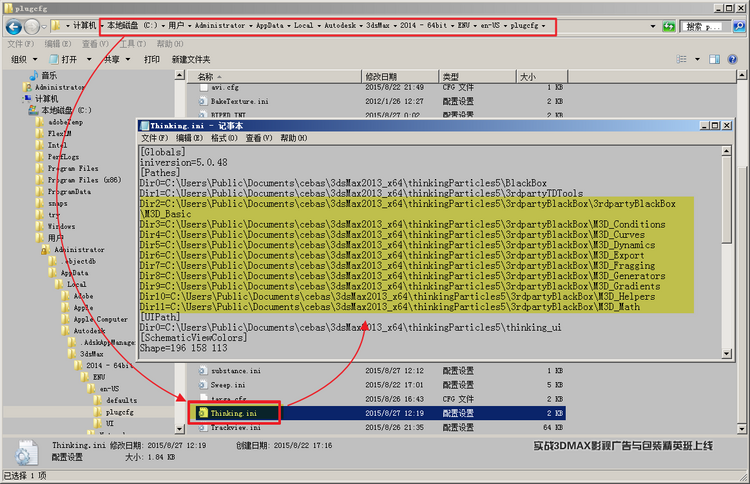Click the search magnifier icon
Screen dimensions: 750x484
click(739, 26)
